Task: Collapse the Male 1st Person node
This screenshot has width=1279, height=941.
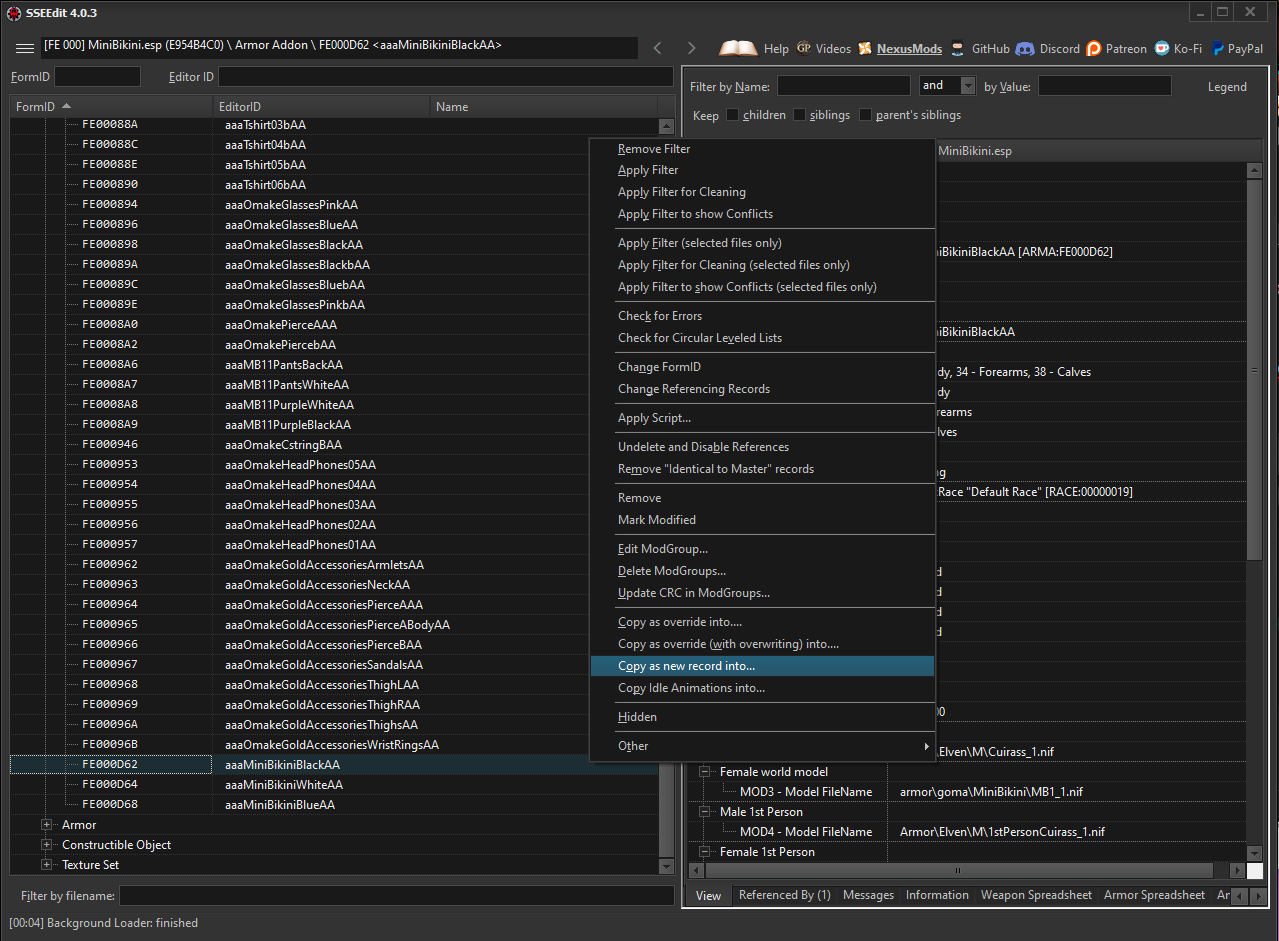Action: point(705,812)
